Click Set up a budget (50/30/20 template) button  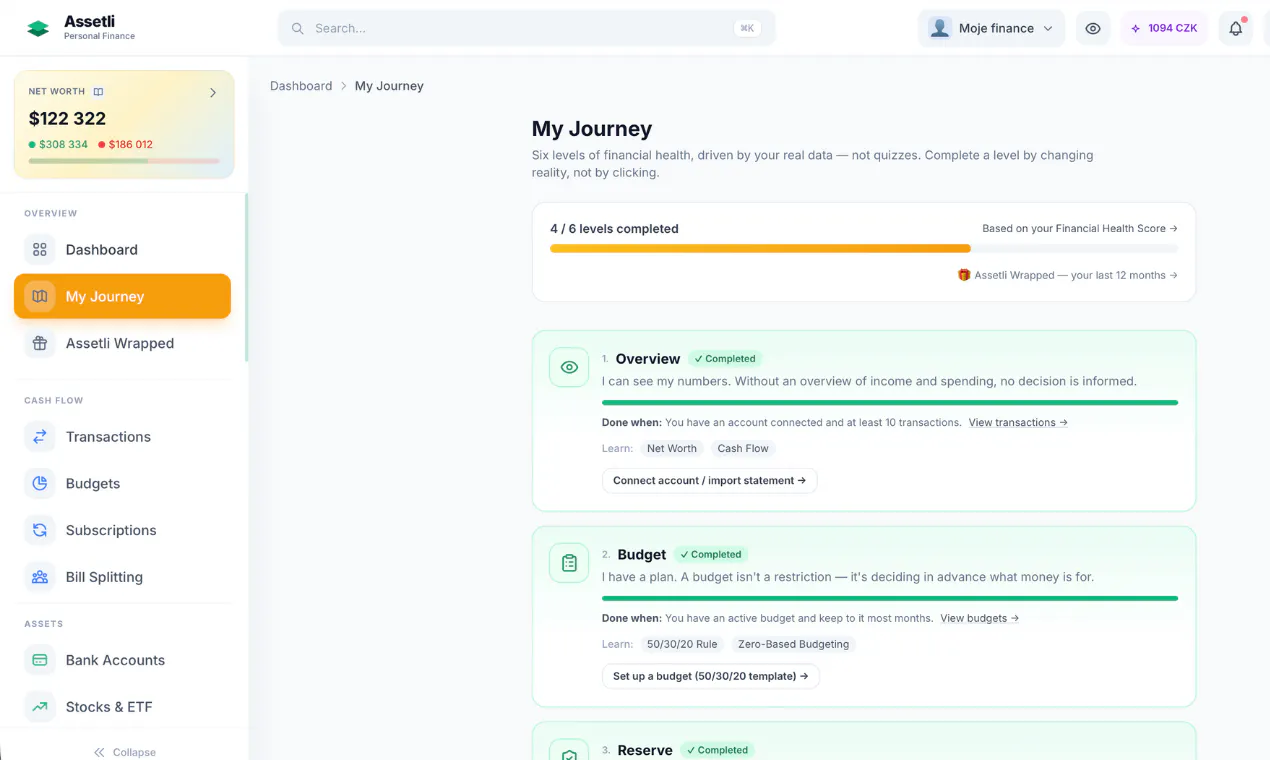click(x=711, y=677)
